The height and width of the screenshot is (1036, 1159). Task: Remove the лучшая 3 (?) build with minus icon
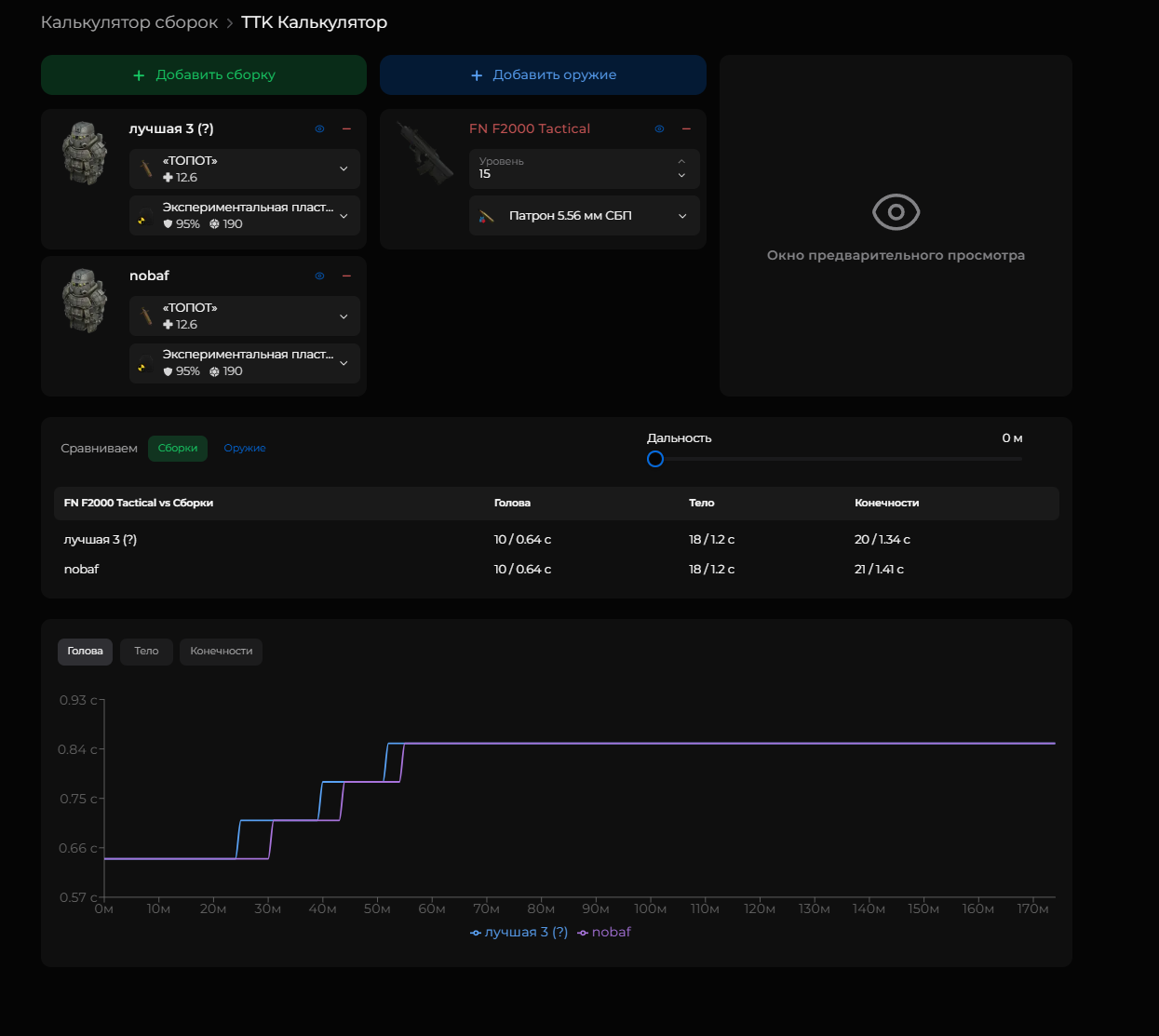coord(346,129)
